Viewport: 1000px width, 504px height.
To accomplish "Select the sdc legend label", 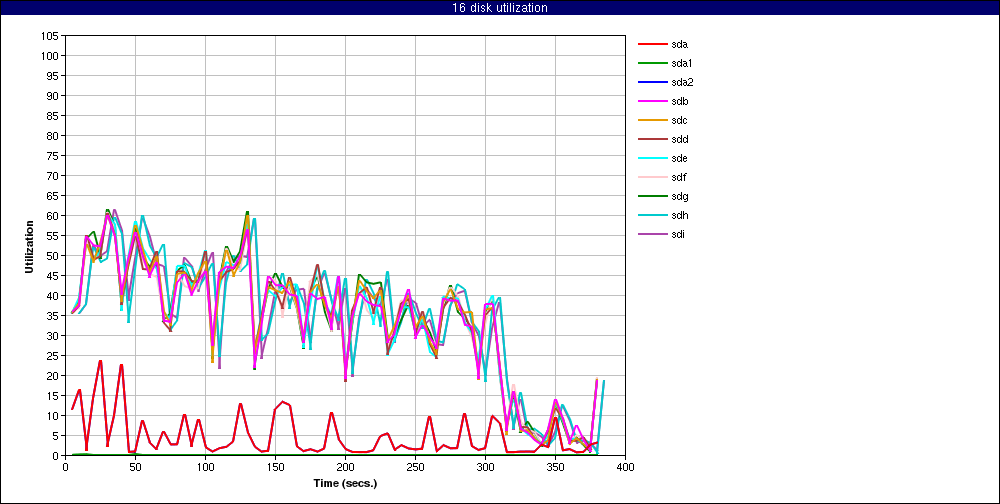I will pos(680,120).
